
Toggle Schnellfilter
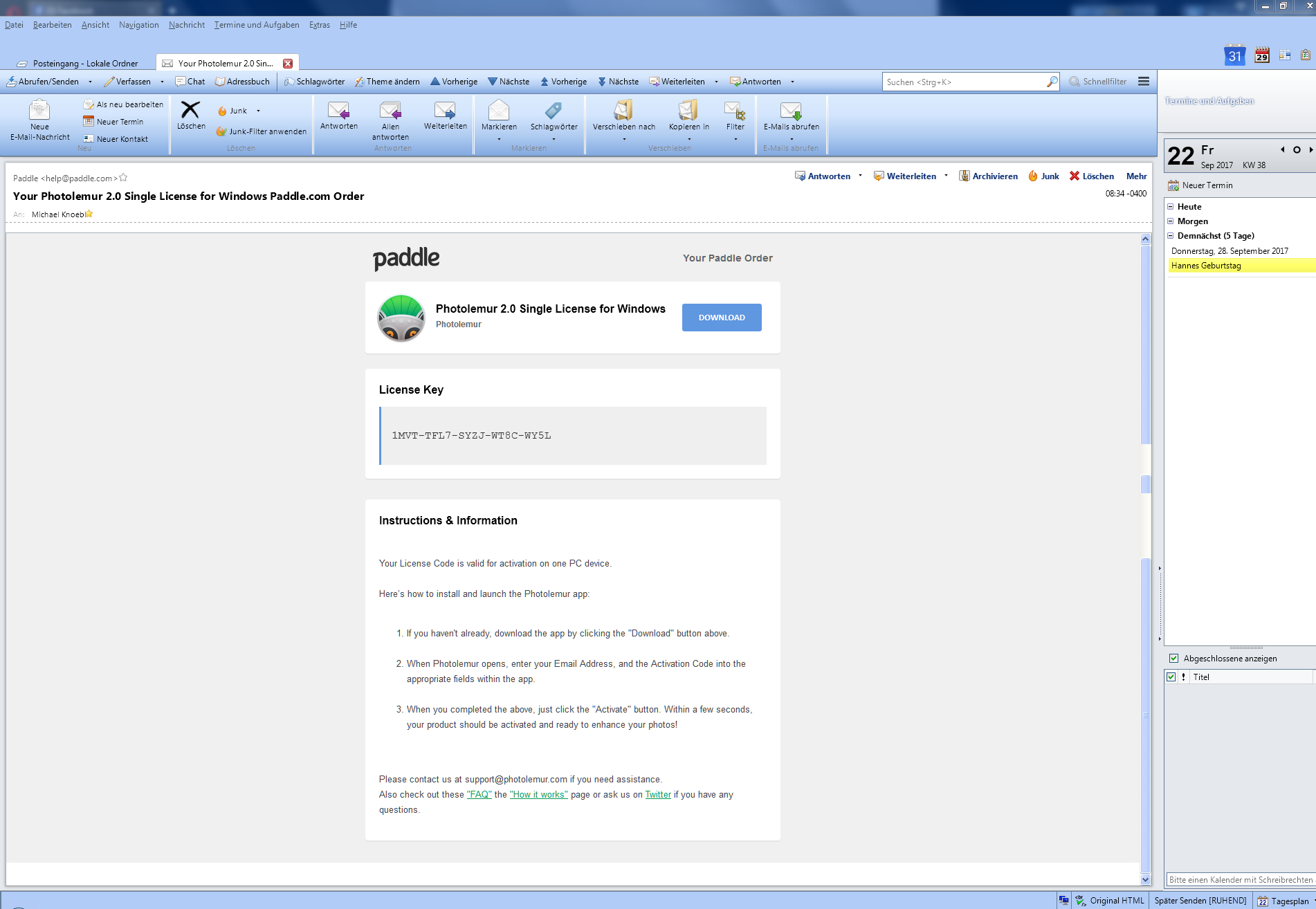click(x=1098, y=82)
